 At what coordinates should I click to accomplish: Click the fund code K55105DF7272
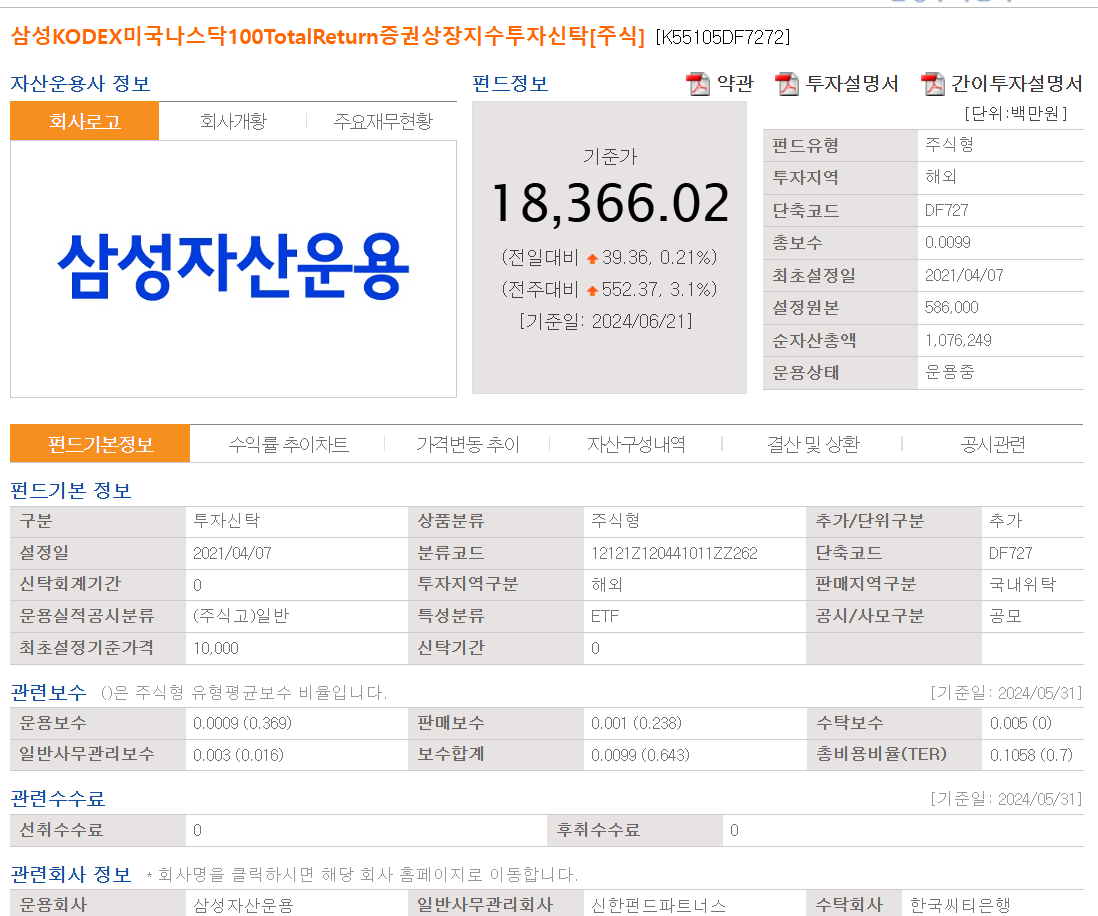[723, 36]
